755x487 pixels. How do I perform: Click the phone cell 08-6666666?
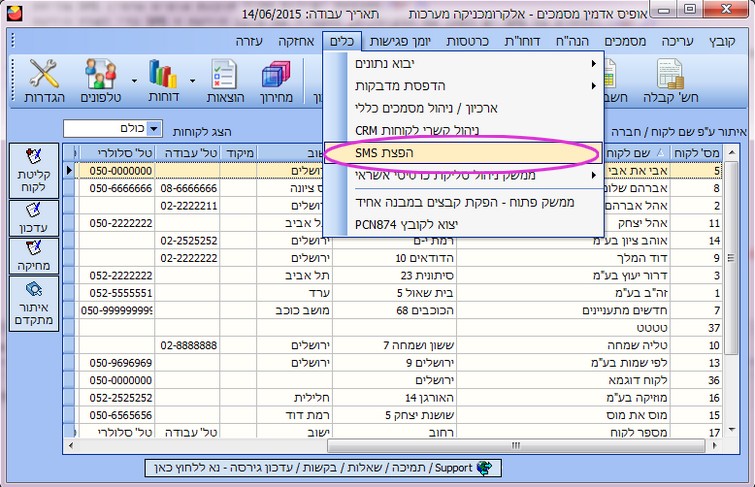coord(187,188)
